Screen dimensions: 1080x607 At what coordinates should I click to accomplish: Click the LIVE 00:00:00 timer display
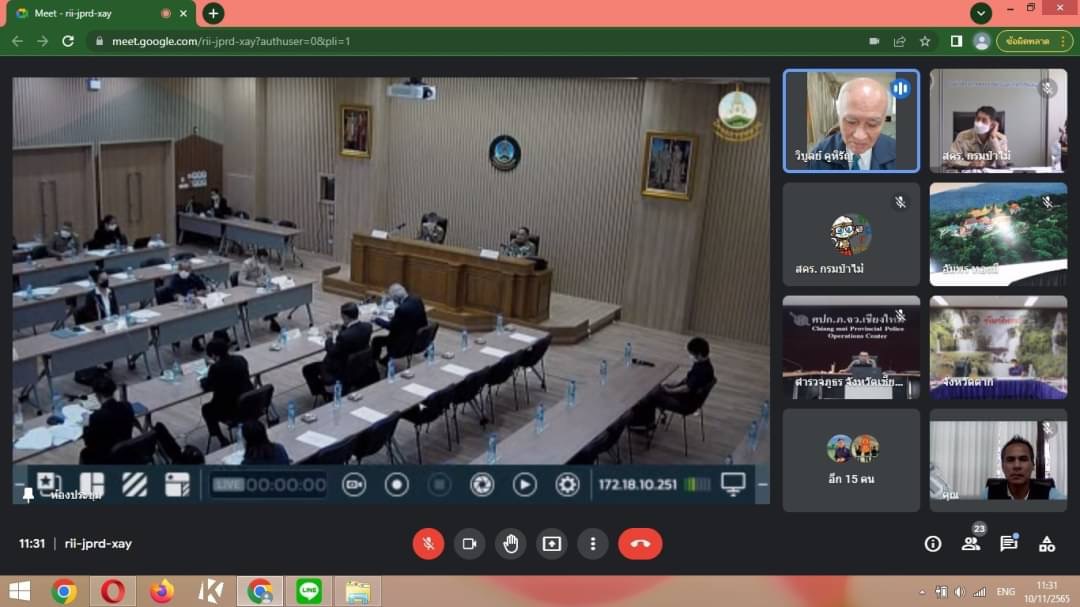point(269,484)
